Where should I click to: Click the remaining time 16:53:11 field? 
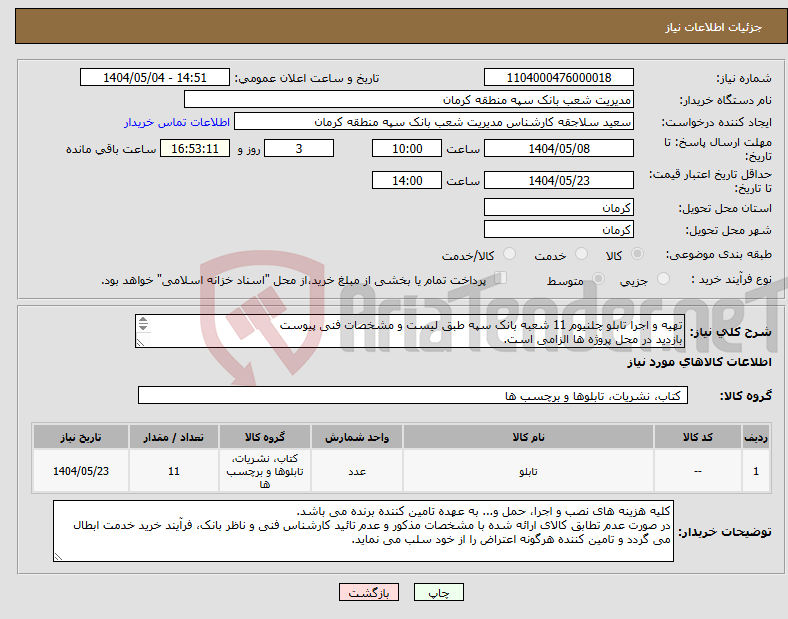pyautogui.click(x=195, y=148)
